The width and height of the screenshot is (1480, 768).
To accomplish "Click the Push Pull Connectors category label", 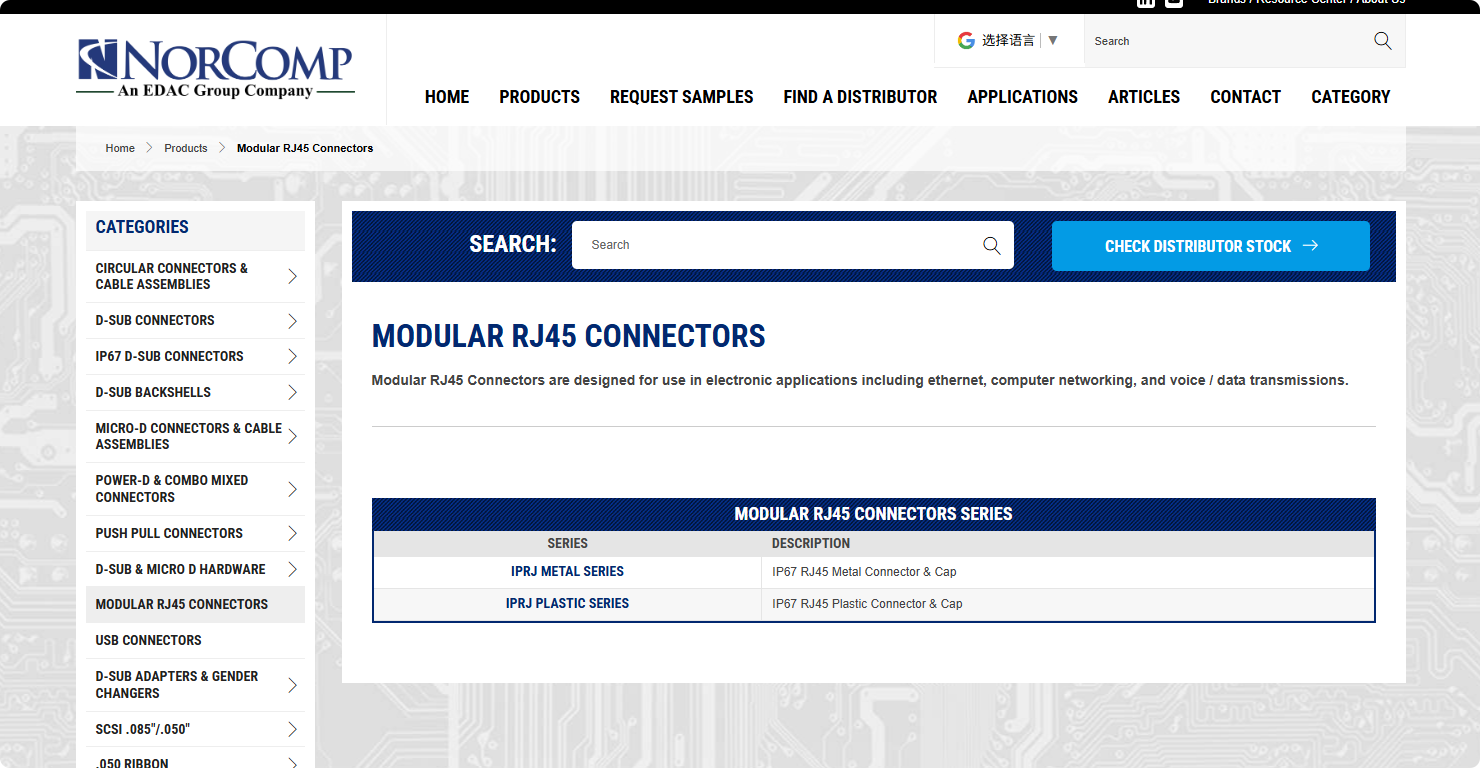I will point(169,533).
